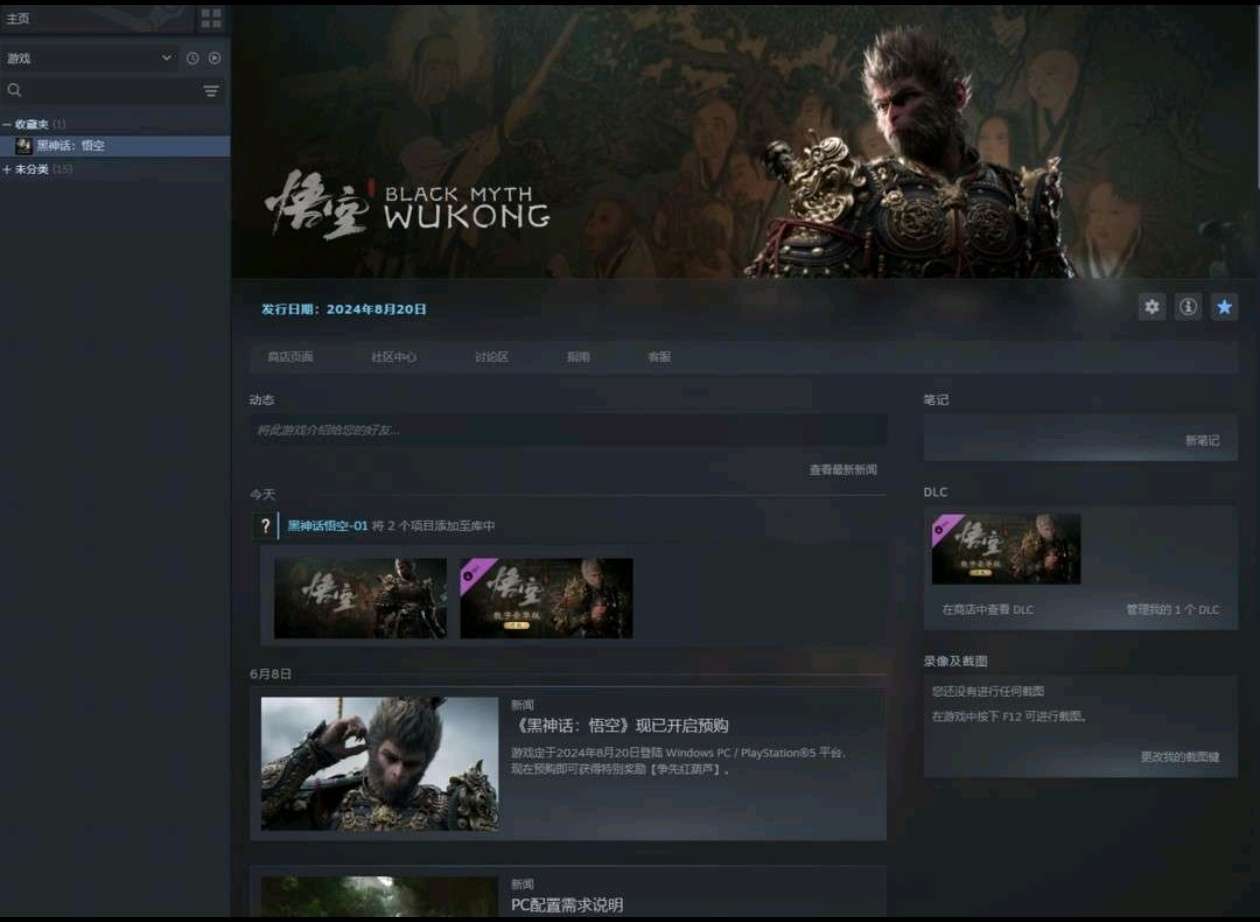Switch to the 社区中心 tab
1260x922 pixels.
(x=393, y=357)
